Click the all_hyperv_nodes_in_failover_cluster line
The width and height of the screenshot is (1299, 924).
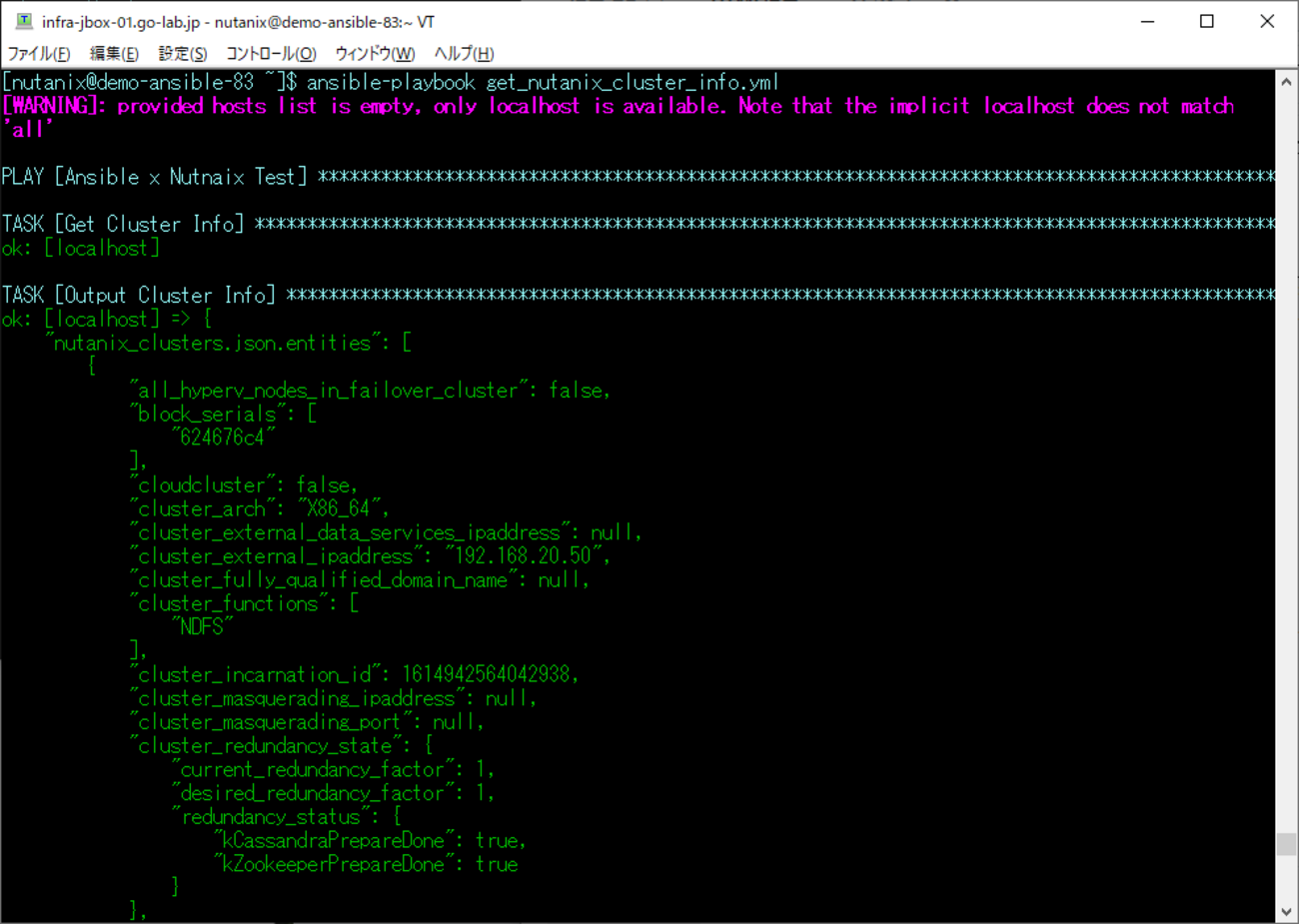point(370,390)
